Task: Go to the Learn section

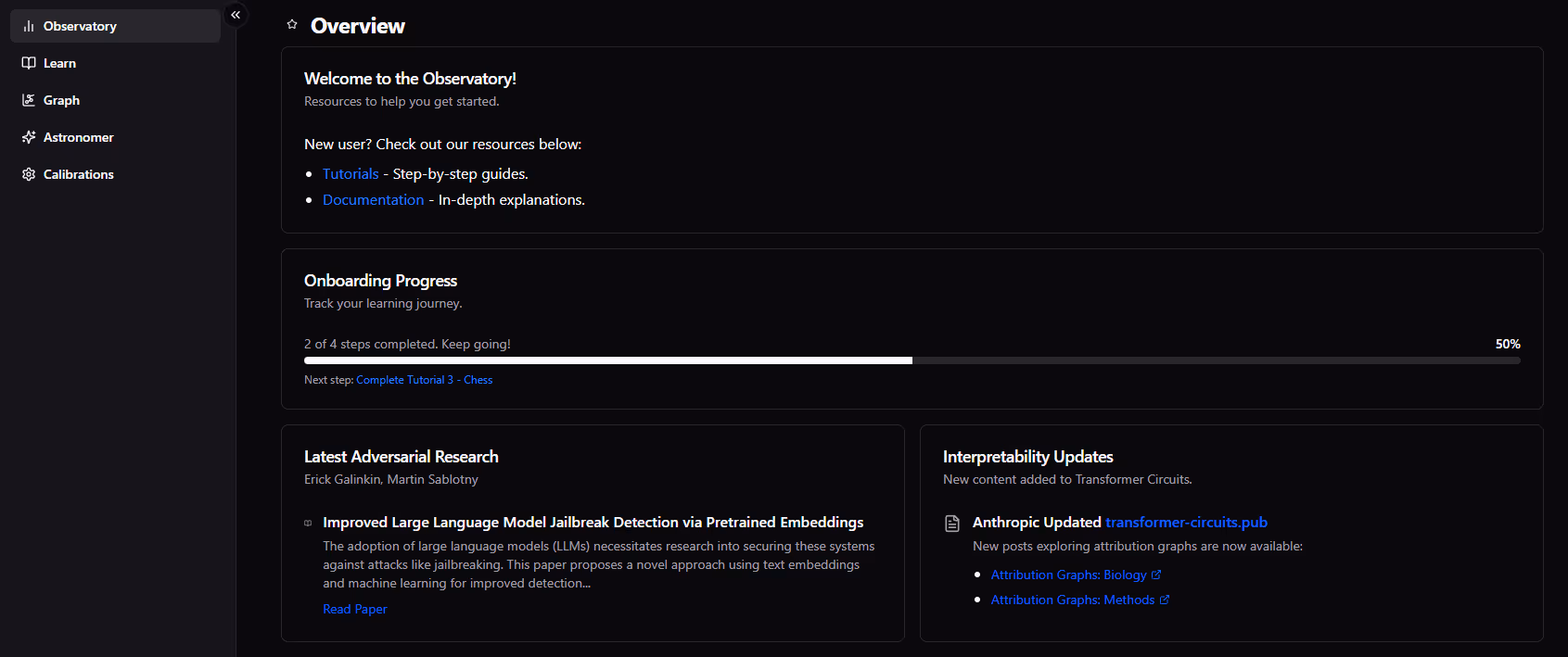Action: (x=115, y=63)
